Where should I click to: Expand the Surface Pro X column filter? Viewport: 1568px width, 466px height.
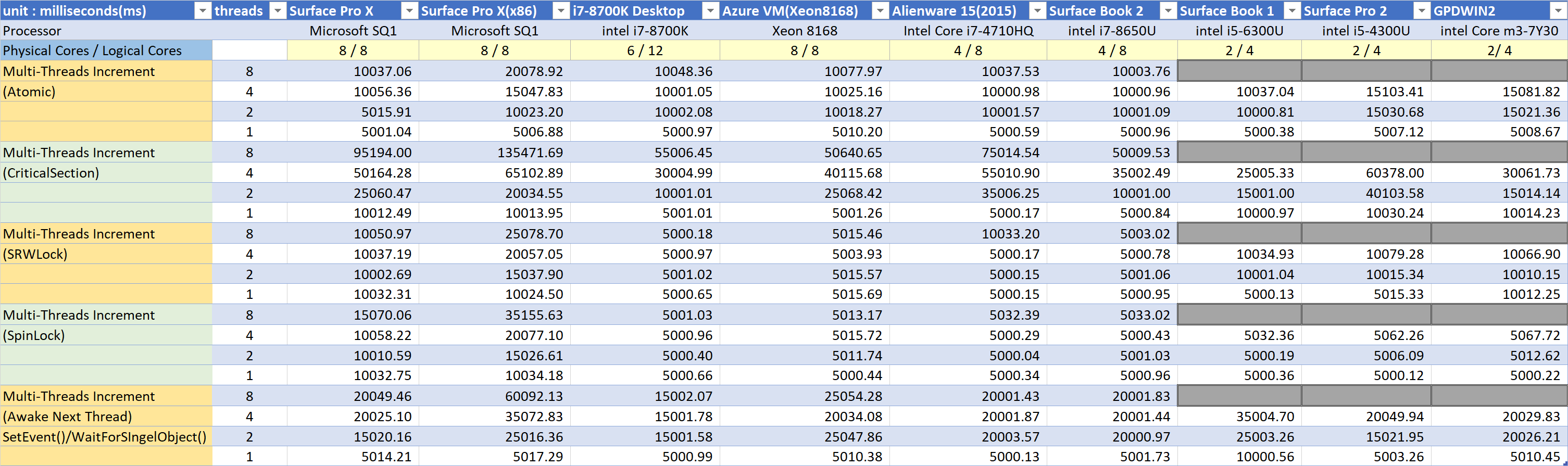[x=409, y=11]
